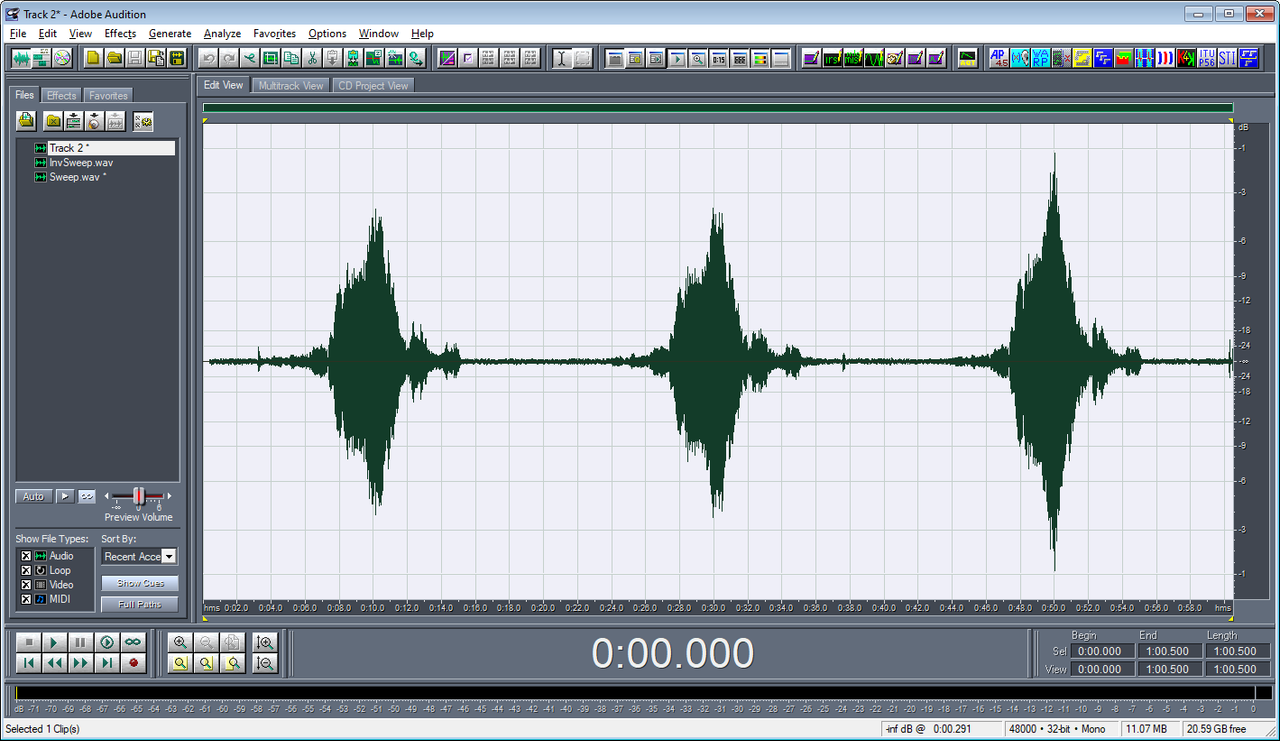Switch to waveform Edit View toolbar icon
This screenshot has width=1280, height=741.
tap(20, 58)
